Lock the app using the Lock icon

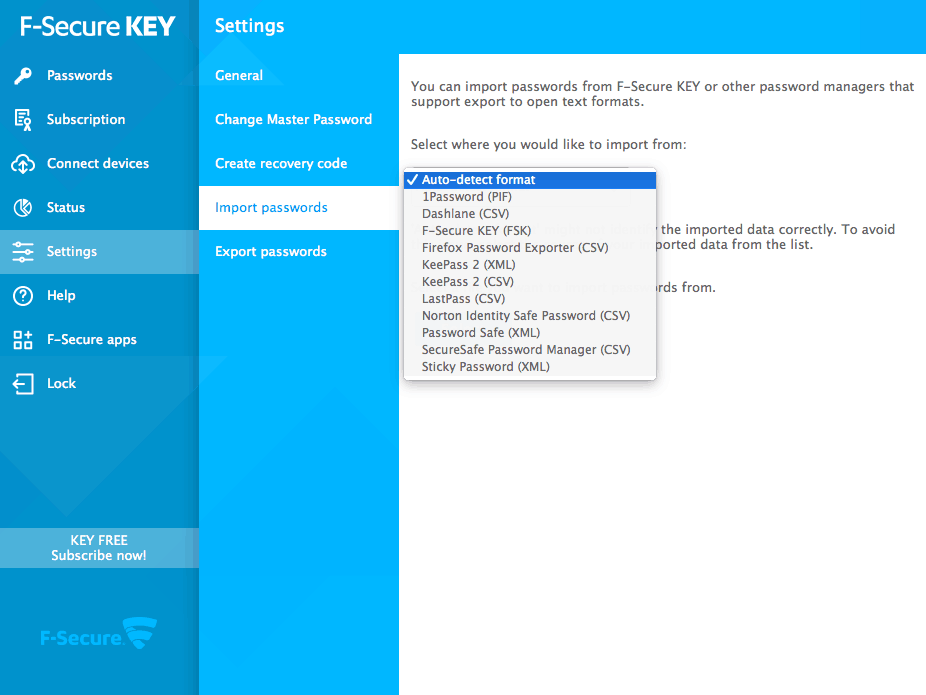(22, 383)
